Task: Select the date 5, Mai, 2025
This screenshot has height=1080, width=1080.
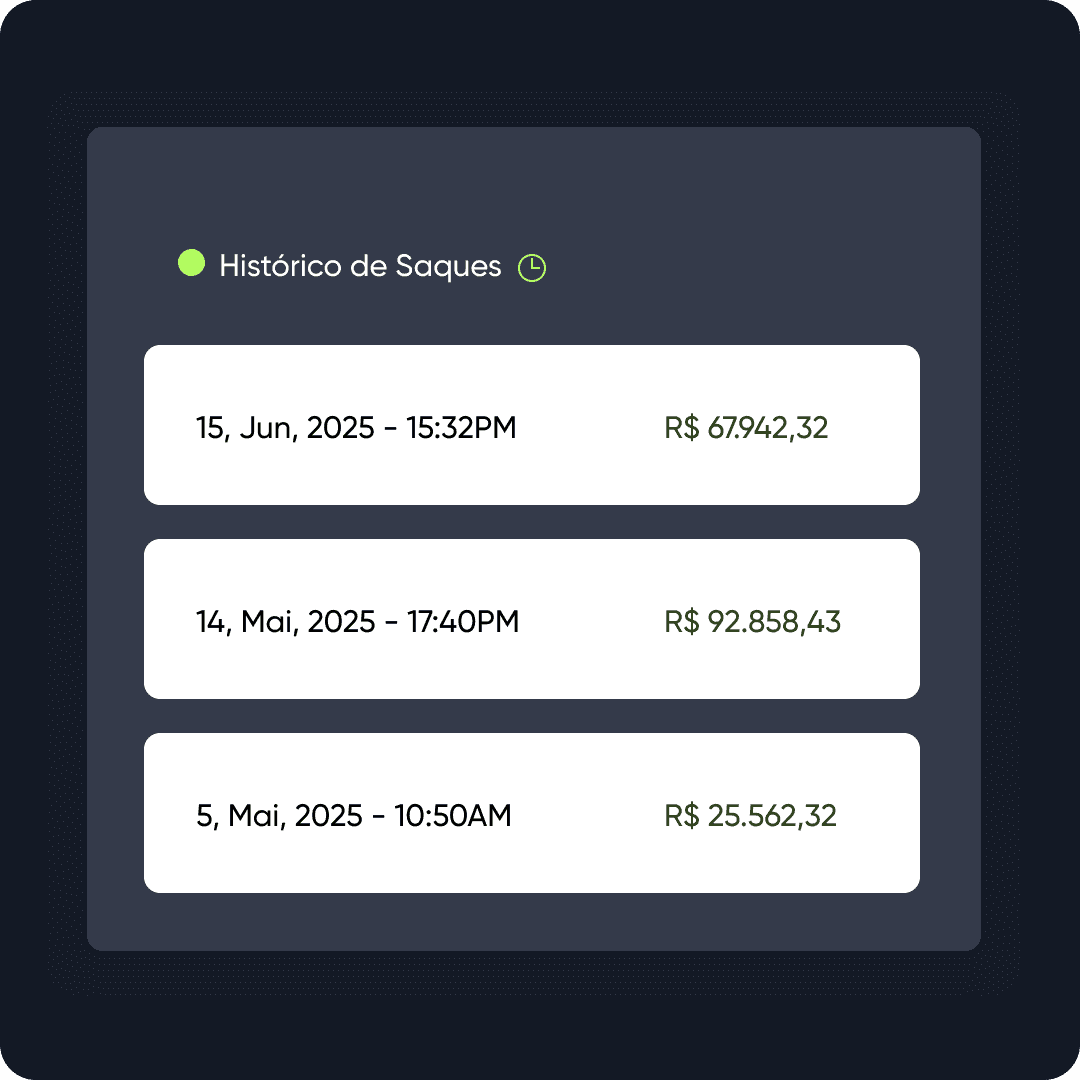Action: point(278,815)
